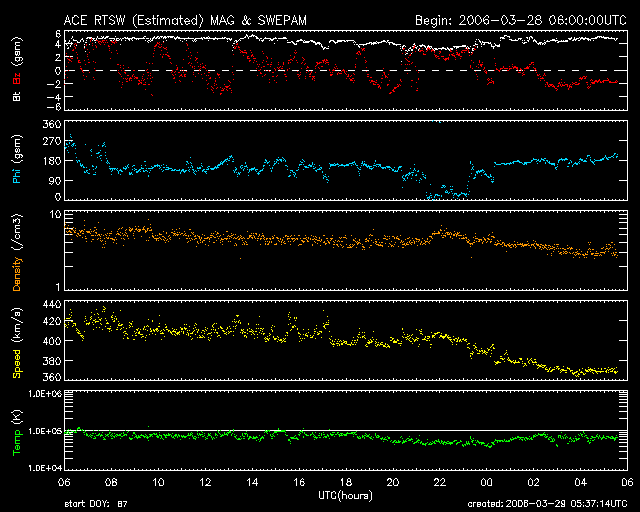Viewport: 640px width, 512px height.
Task: Click the "270" tick label on the Phi axis
Action: pyautogui.click(x=52, y=142)
